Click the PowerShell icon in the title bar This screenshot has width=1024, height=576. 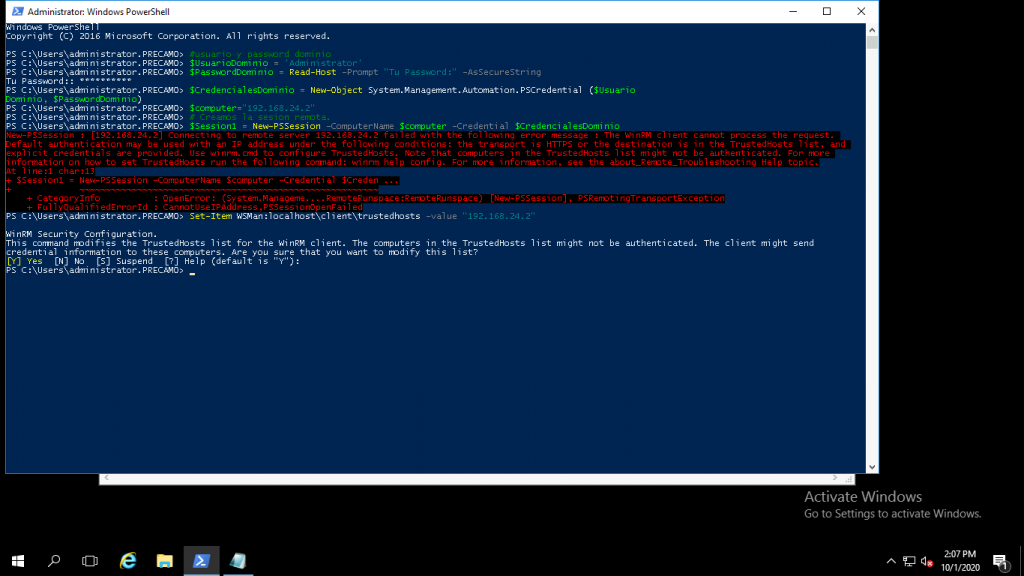[18, 12]
